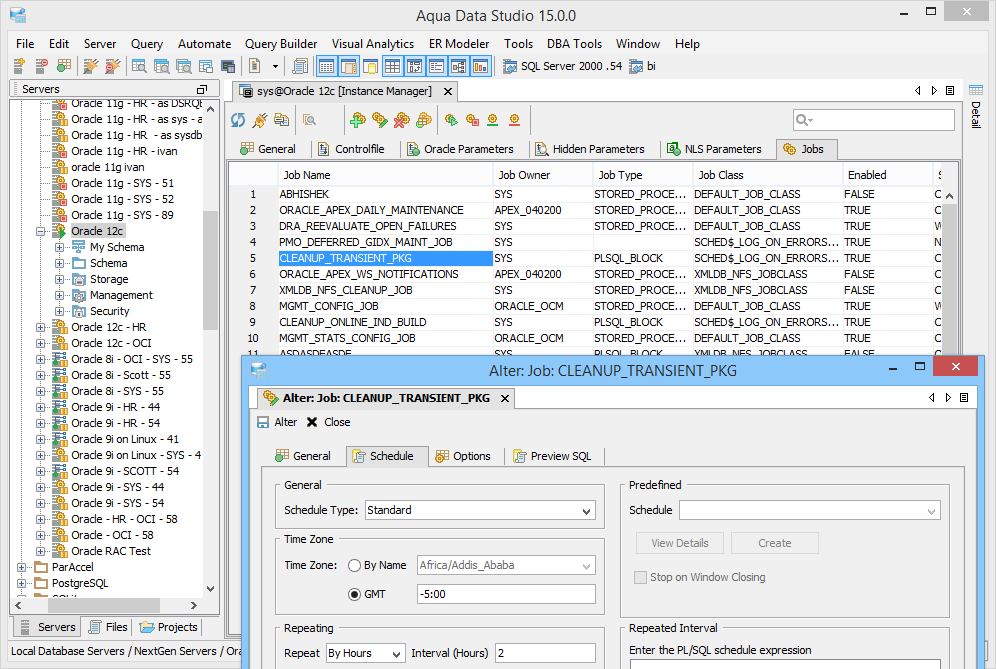Select the By Name time zone radio button

click(354, 565)
